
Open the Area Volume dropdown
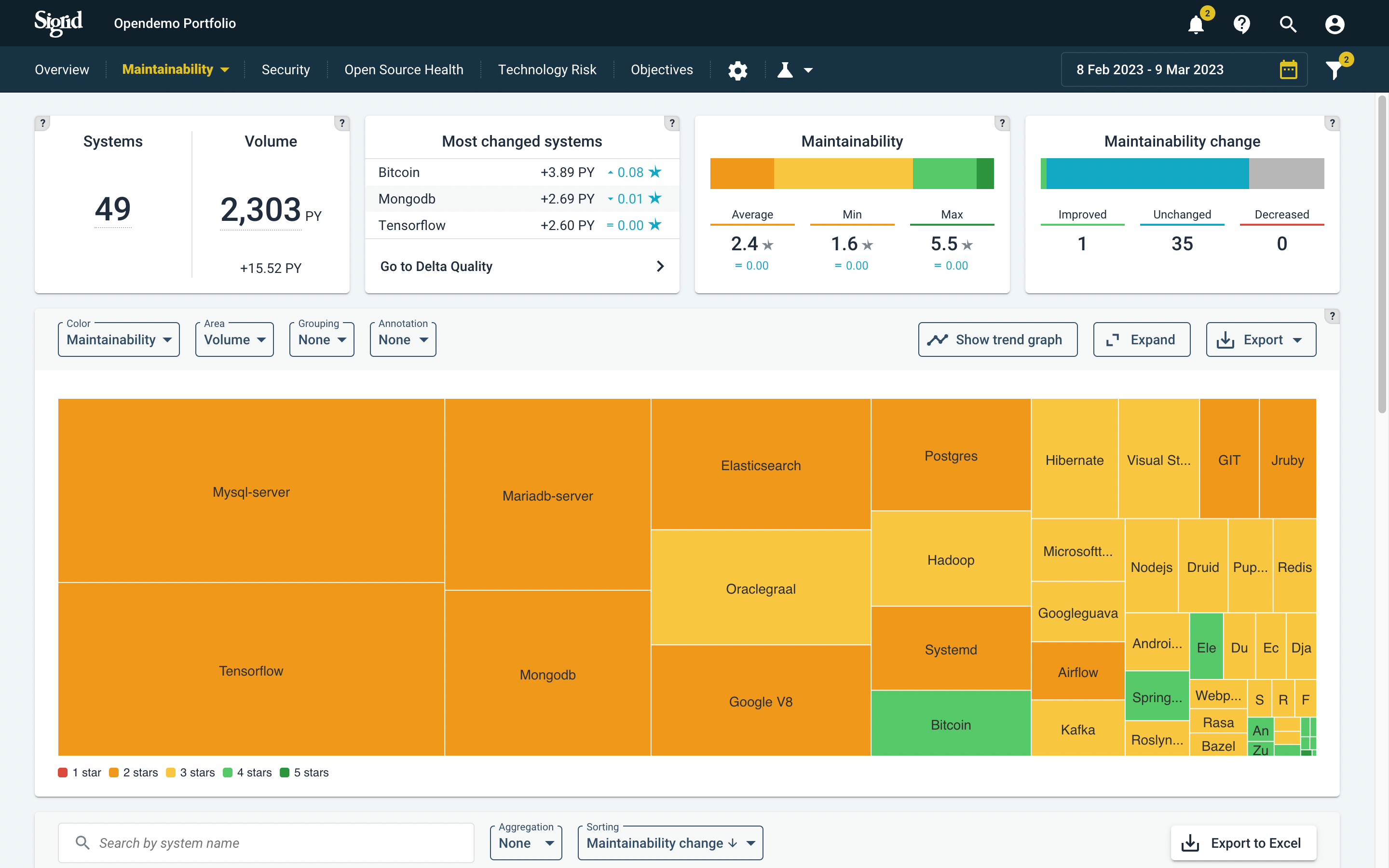click(234, 340)
